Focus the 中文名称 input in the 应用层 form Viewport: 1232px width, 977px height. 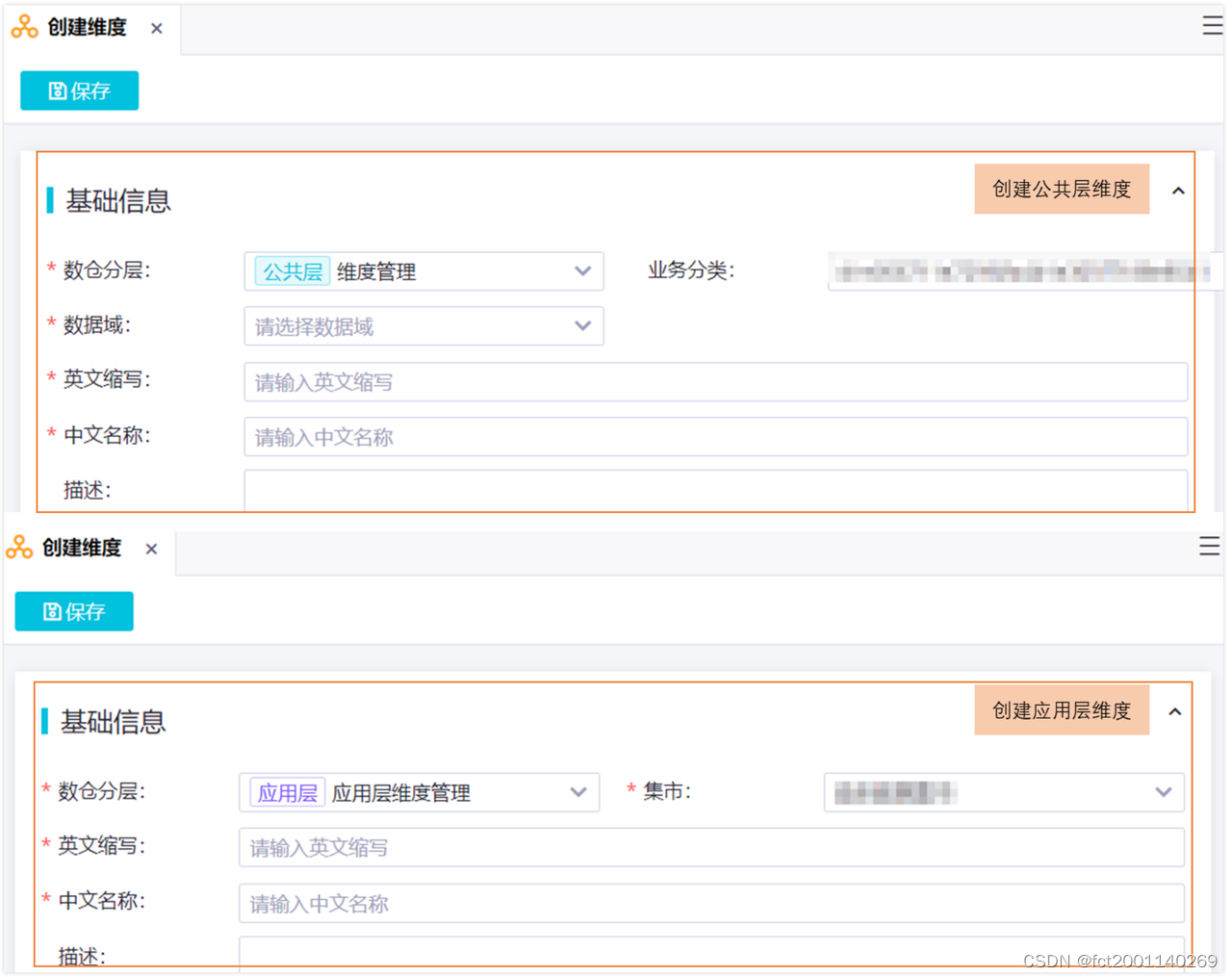[x=711, y=904]
